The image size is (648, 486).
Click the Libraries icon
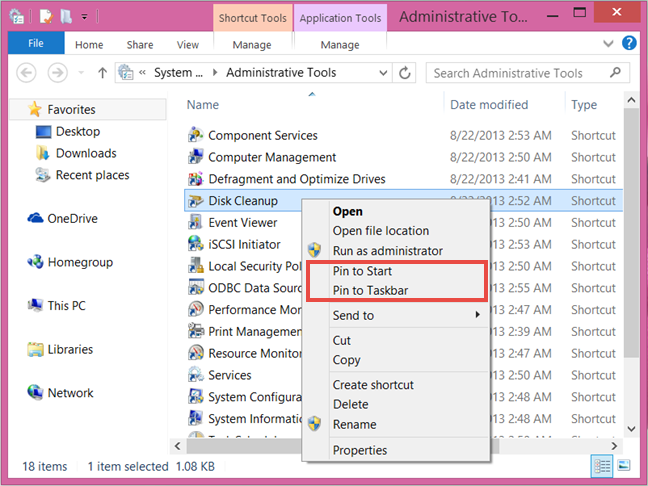pyautogui.click(x=35, y=350)
